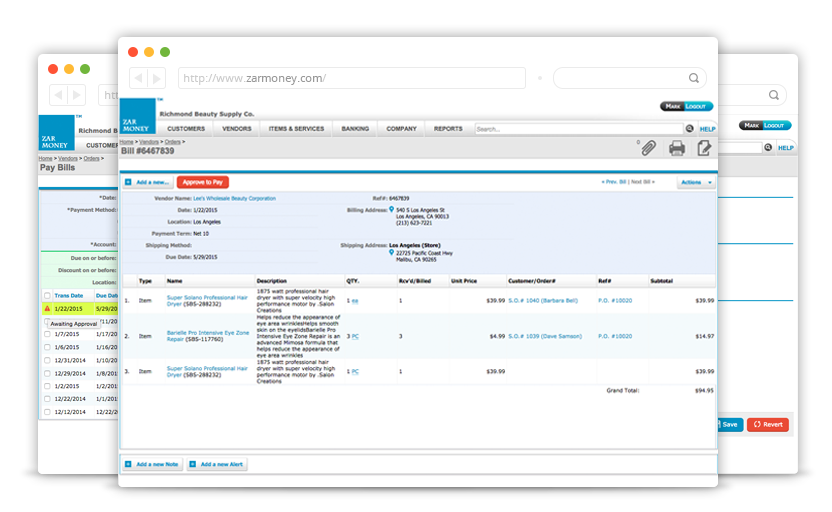Click the Help link in the right rear window
The image size is (832, 512).
[786, 148]
